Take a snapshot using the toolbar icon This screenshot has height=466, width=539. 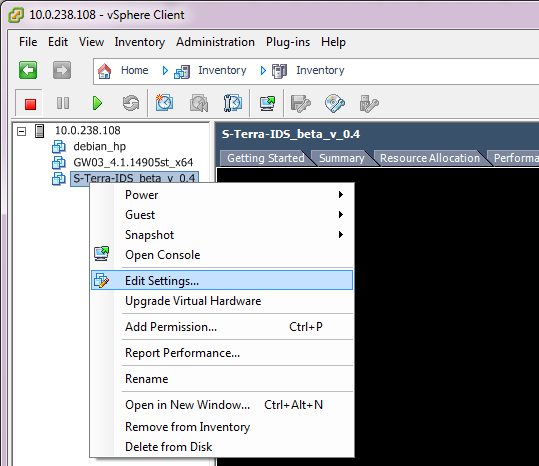coord(164,103)
